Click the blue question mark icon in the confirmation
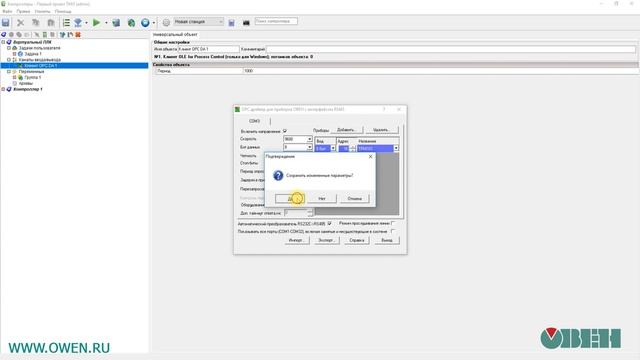640x360 pixels. coord(278,176)
